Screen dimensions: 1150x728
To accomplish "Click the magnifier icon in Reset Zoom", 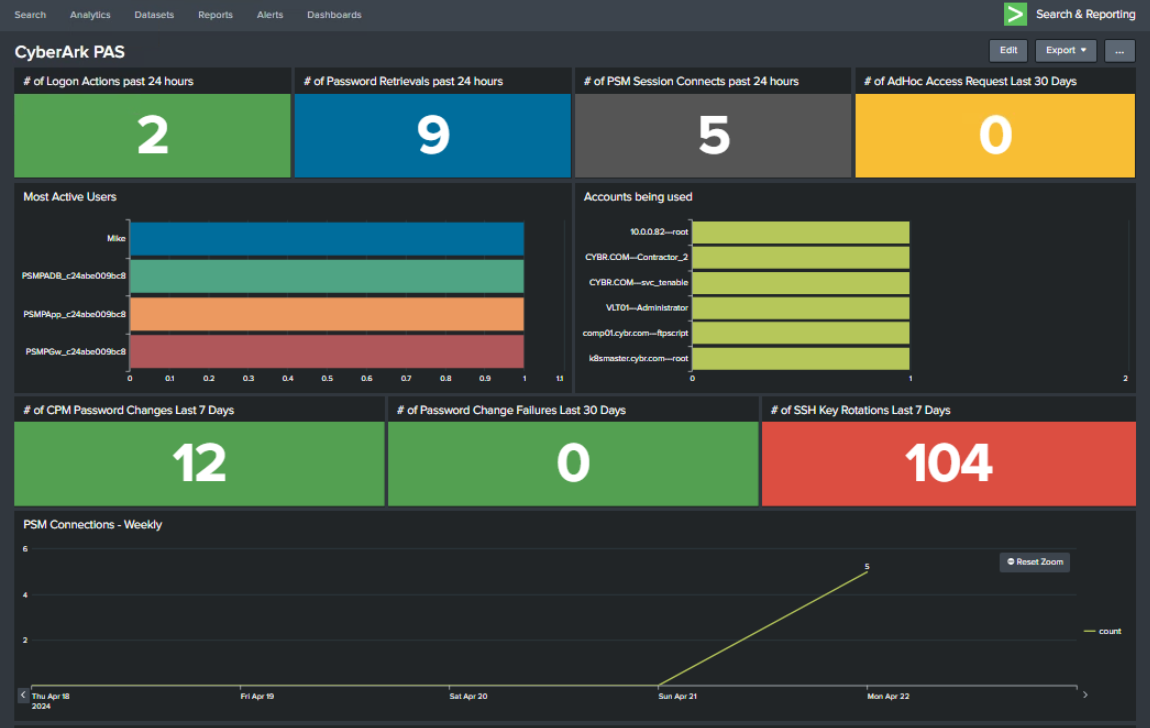I will 1009,562.
